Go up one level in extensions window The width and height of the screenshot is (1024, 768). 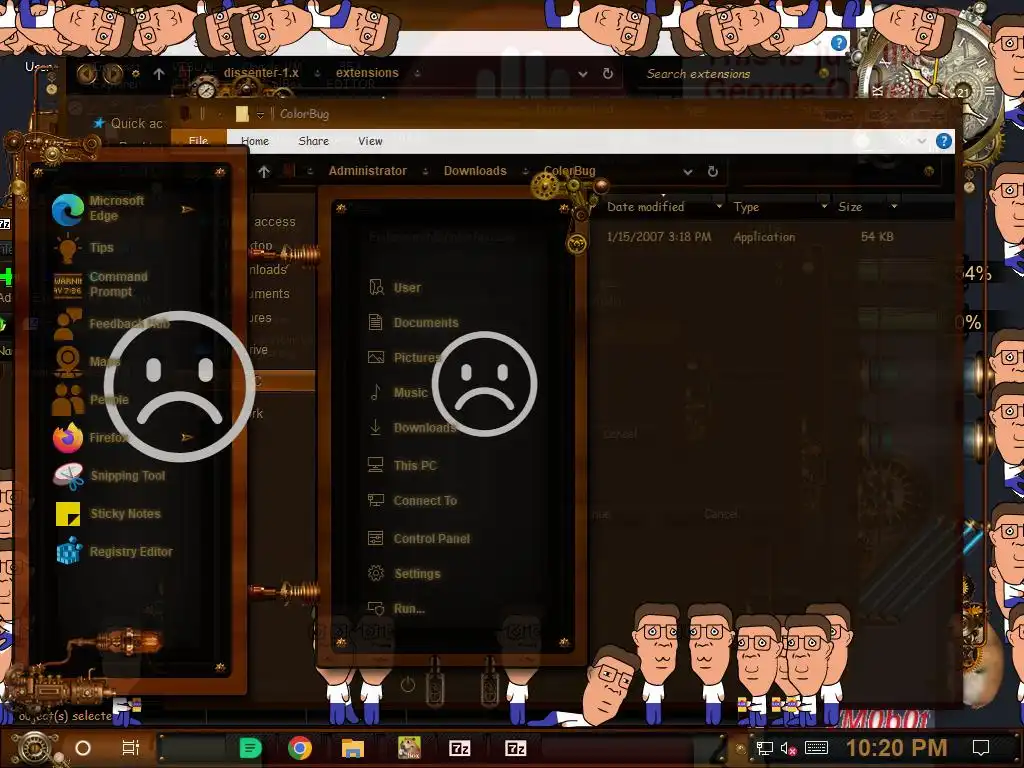(x=159, y=74)
